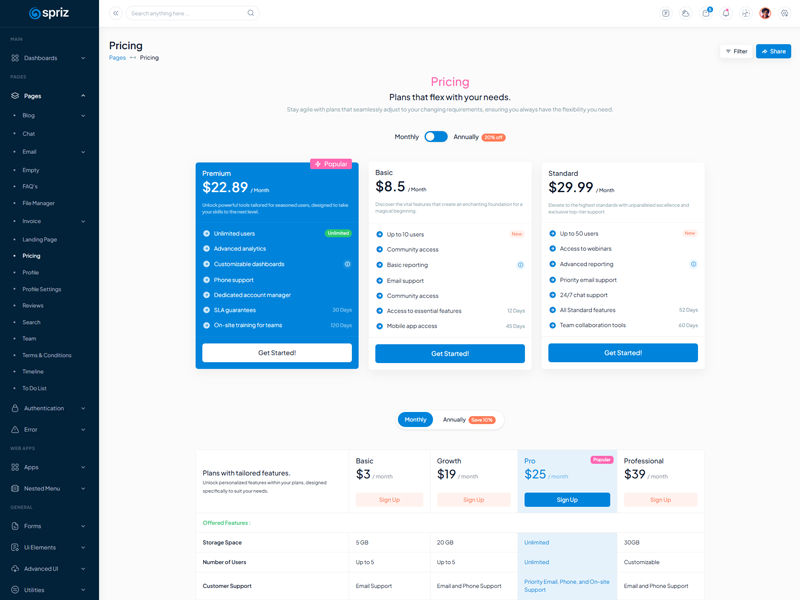Expand the Authentication sidebar menu
The image size is (800, 600).
point(48,408)
